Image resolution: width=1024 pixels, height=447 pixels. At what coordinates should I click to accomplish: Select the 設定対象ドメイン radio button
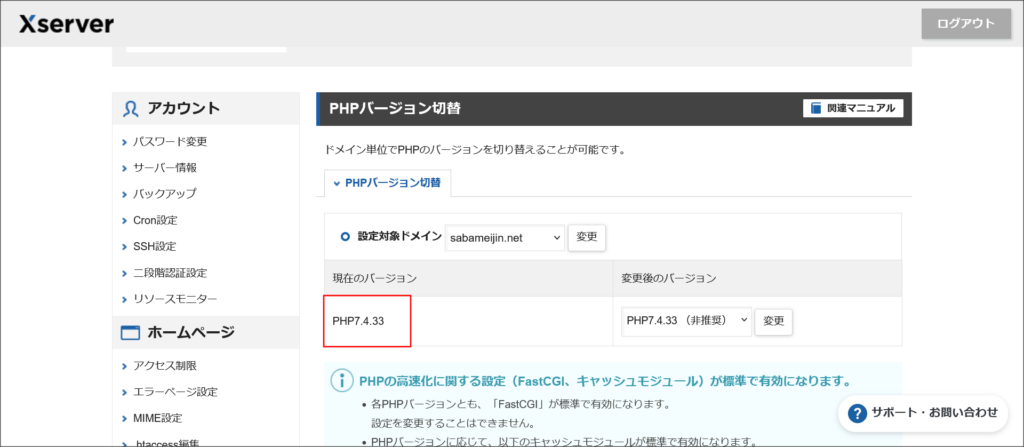[345, 237]
